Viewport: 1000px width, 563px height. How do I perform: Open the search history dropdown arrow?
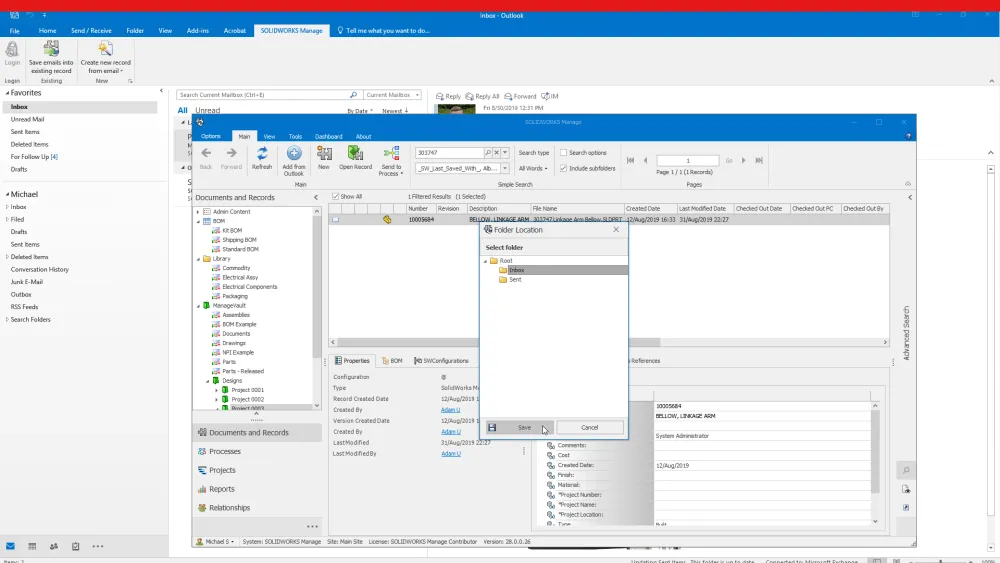505,153
